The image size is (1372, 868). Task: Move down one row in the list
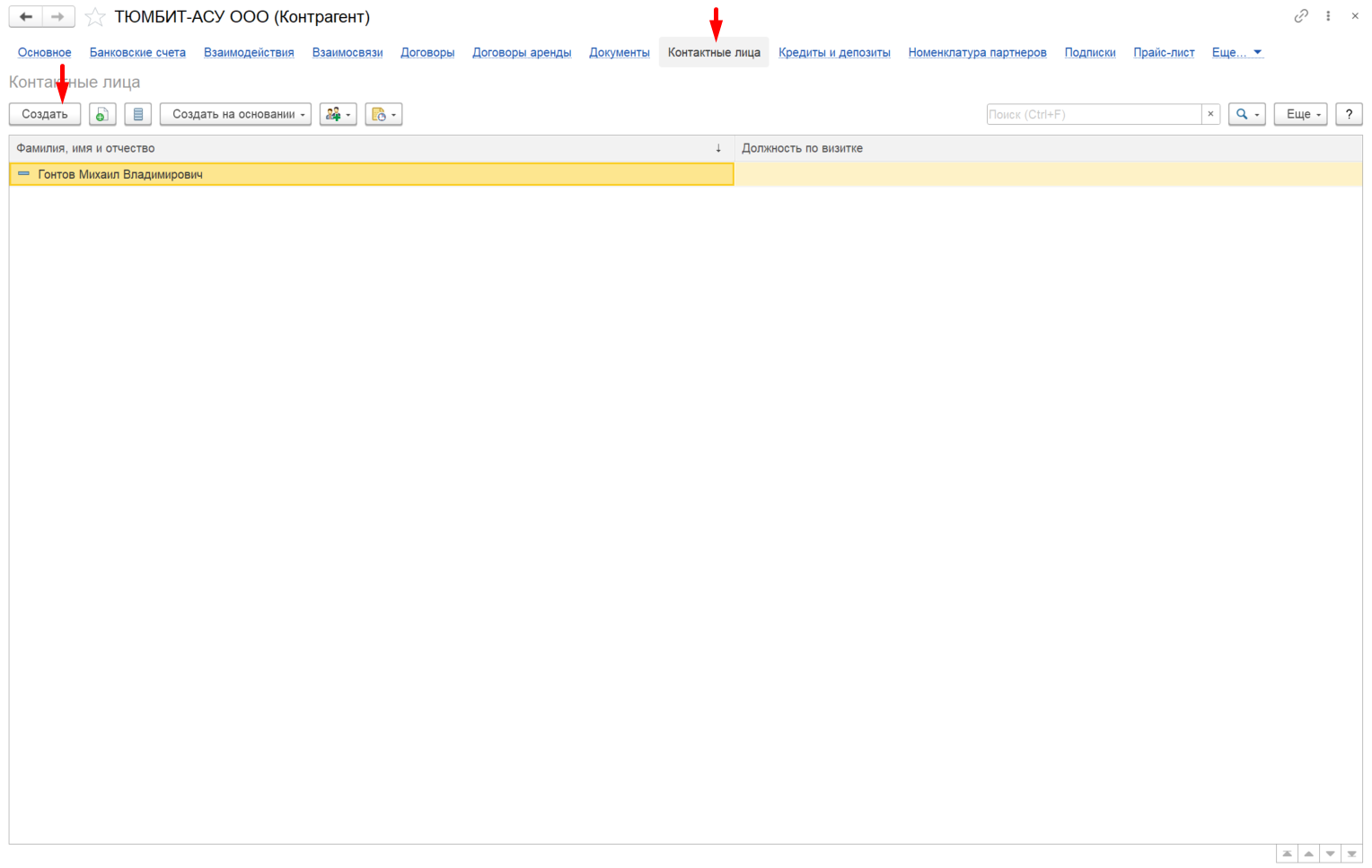pos(1331,854)
